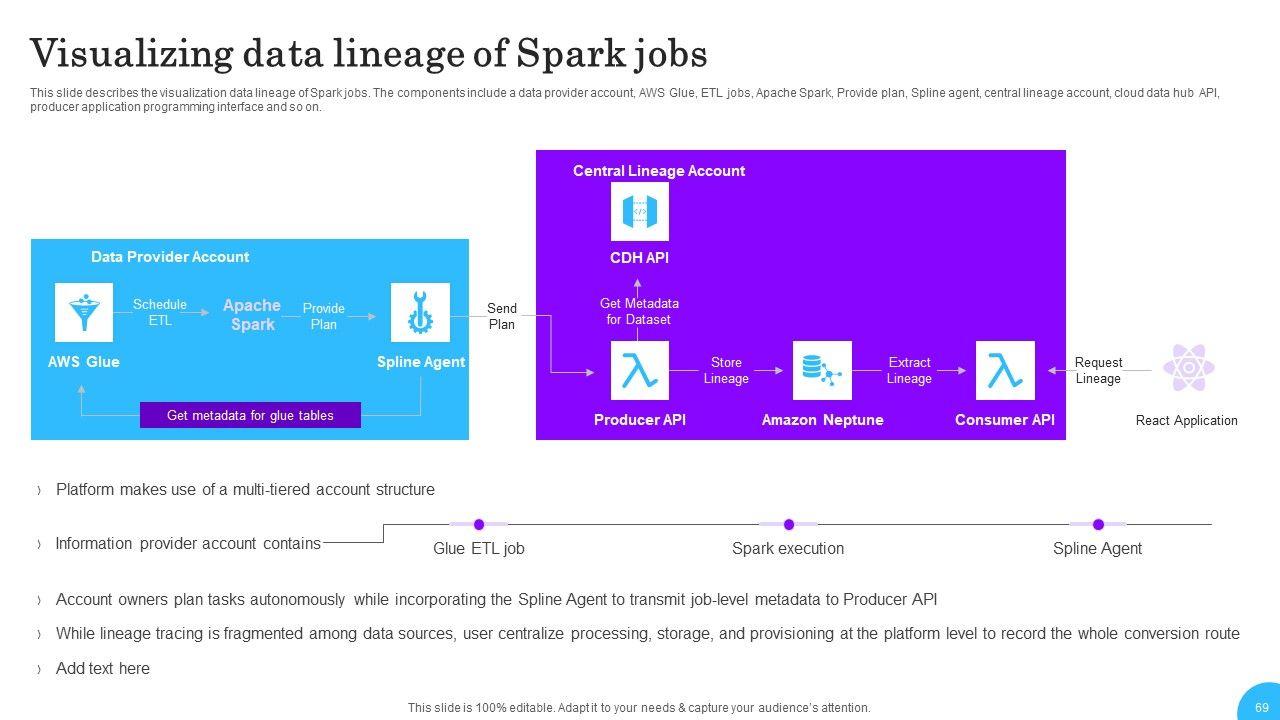Screen dimensions: 1280x720
Task: Click the 'Get metadata for glue tables' box
Action: click(250, 415)
